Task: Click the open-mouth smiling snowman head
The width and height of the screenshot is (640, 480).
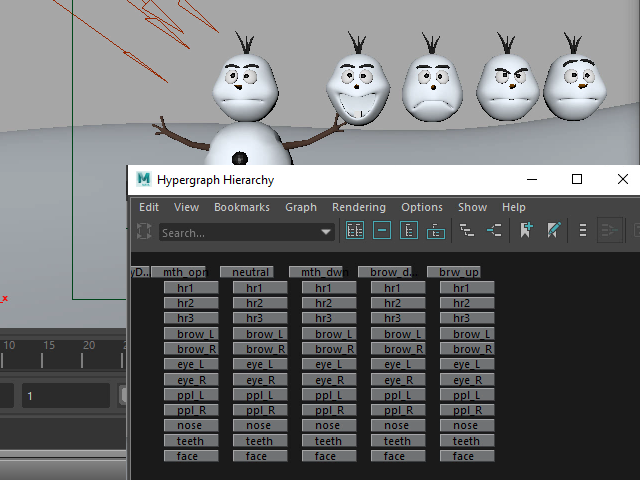Action: pos(359,91)
